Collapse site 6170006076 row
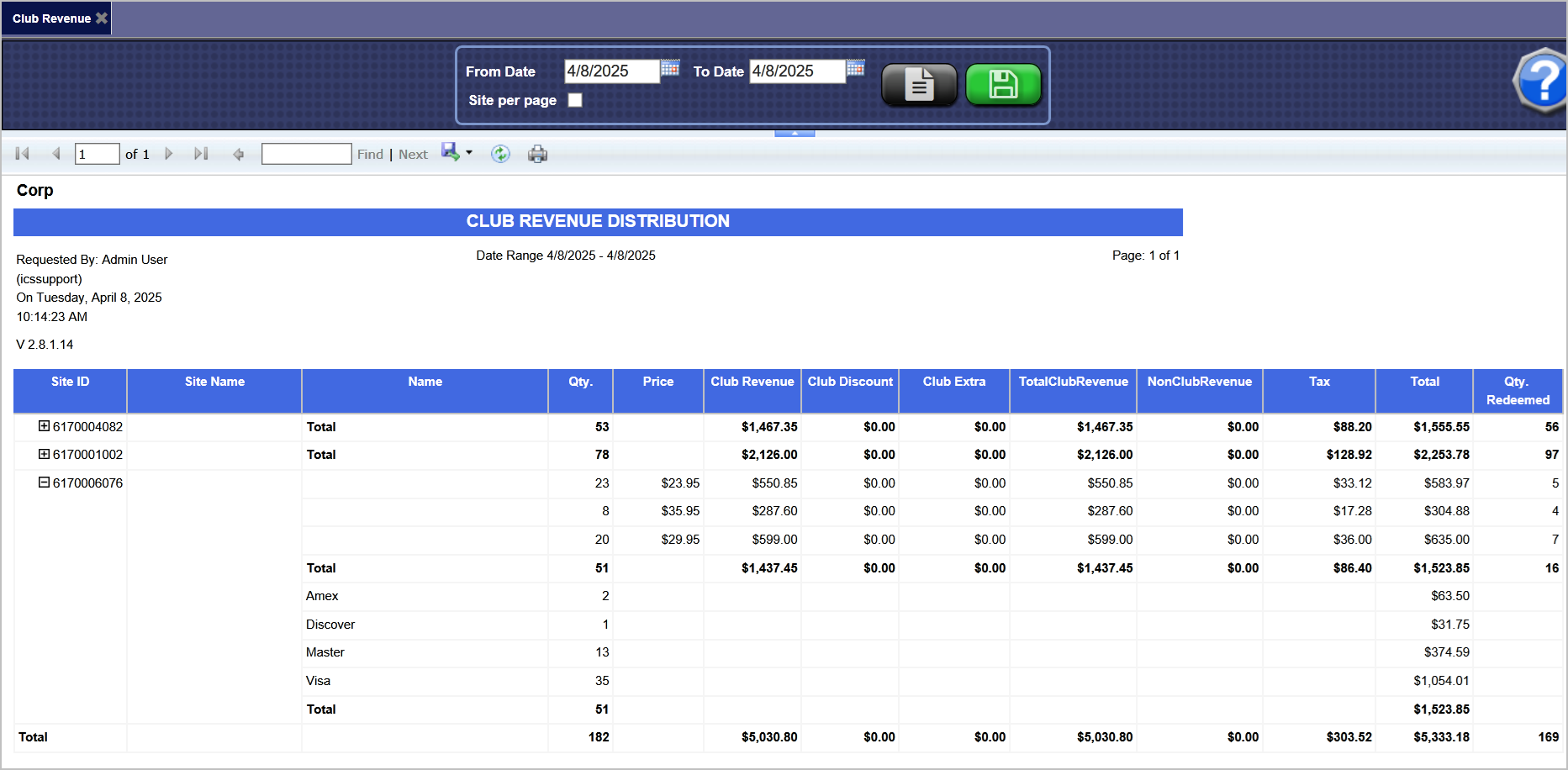The width and height of the screenshot is (1568, 770). pyautogui.click(x=44, y=483)
